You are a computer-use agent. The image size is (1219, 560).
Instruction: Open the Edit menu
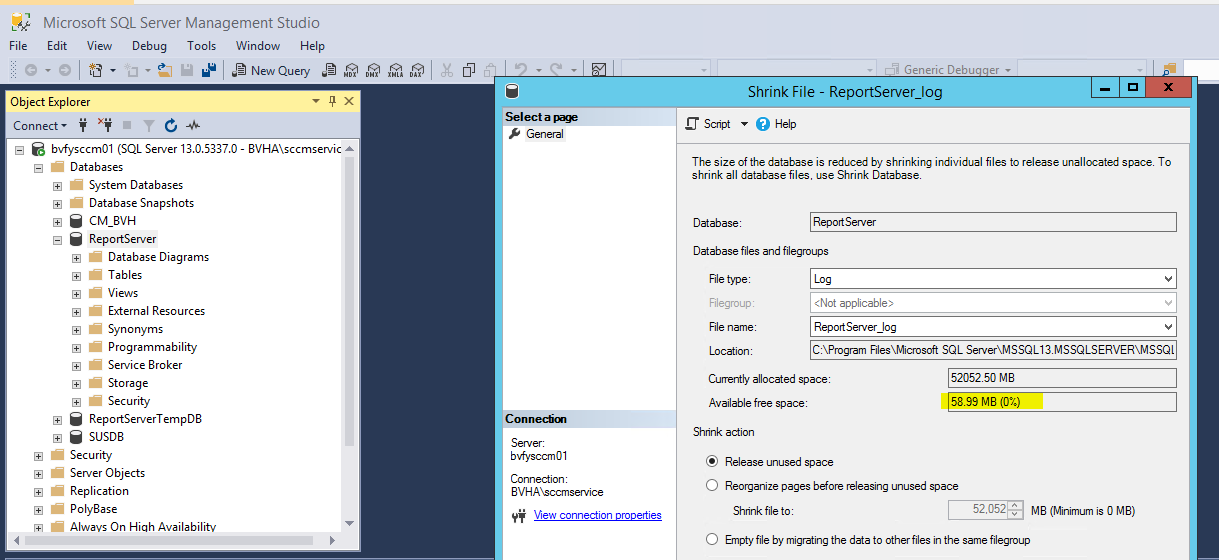(x=57, y=46)
